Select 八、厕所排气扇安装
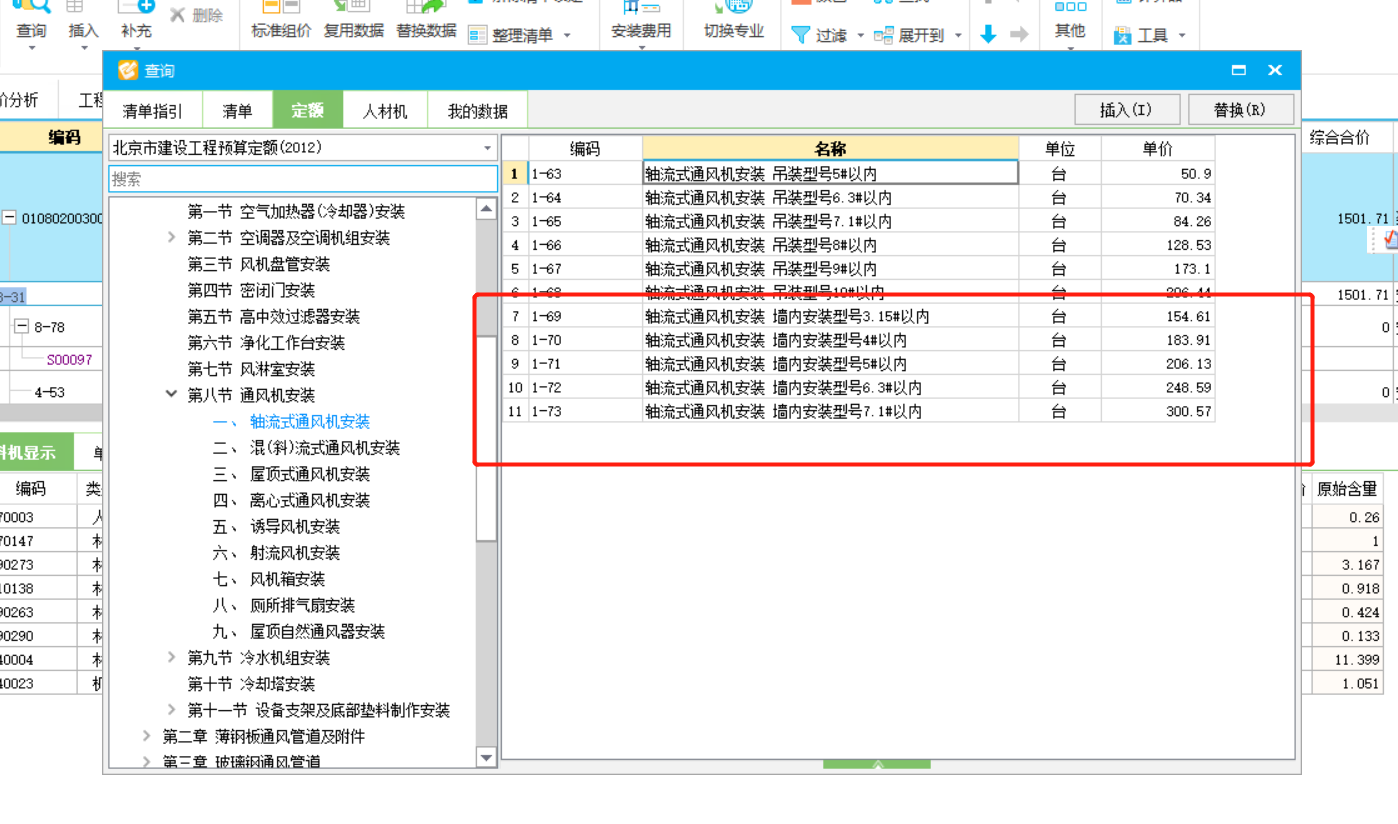 click(x=284, y=605)
